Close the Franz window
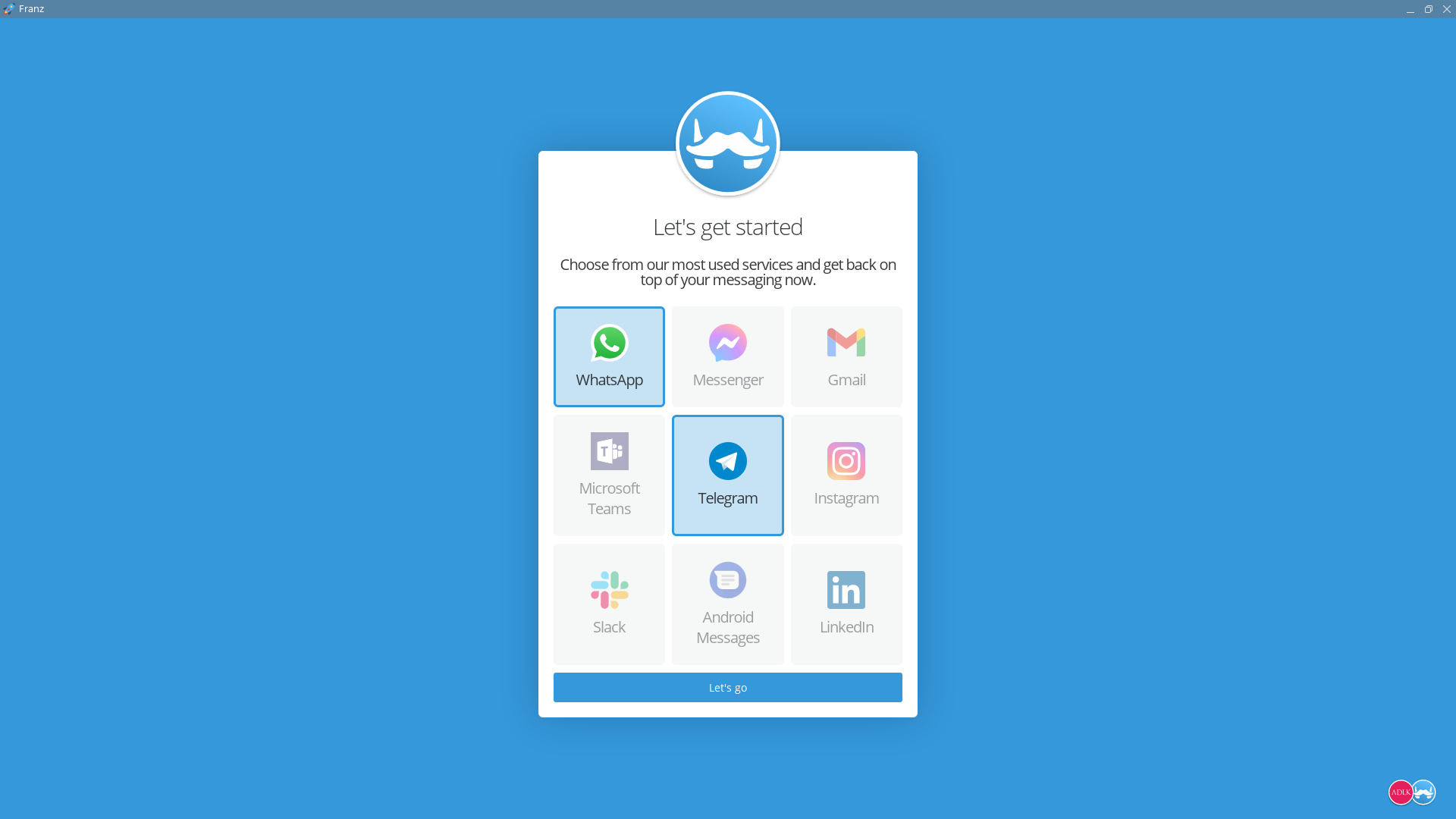Image resolution: width=1456 pixels, height=819 pixels. pyautogui.click(x=1447, y=9)
